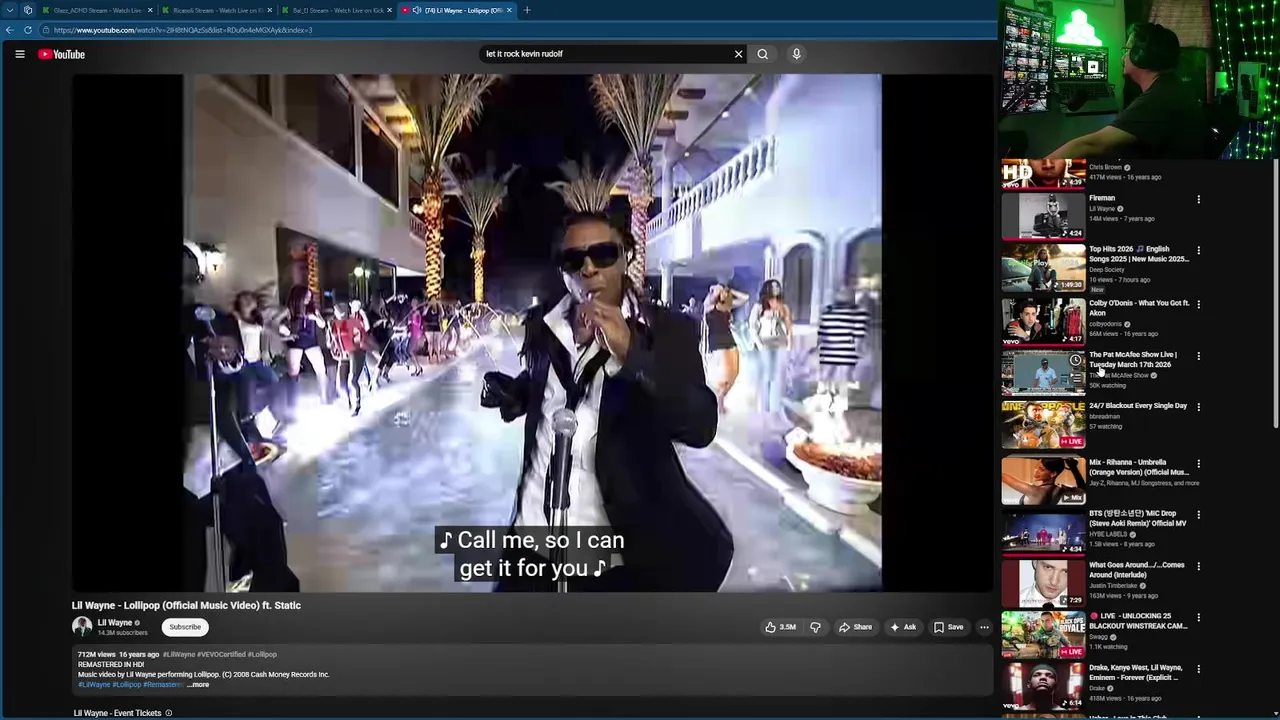Open Lil Wayne Event Tickets info icon
Viewport: 1280px width, 720px height.
168,713
